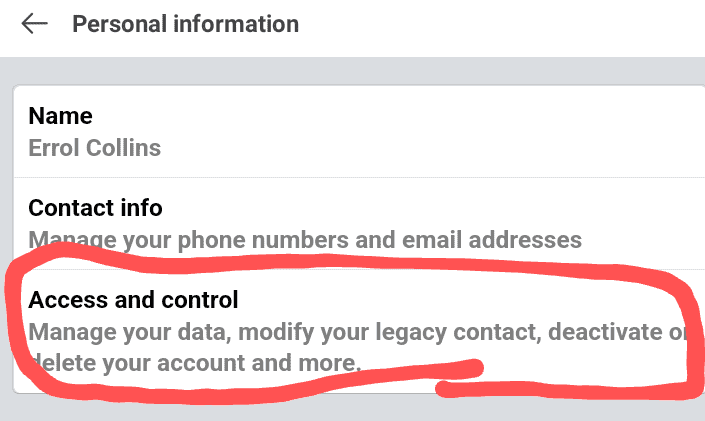This screenshot has height=421, width=705.
Task: Click the word 'deactivate' in Access and control
Action: click(x=605, y=332)
